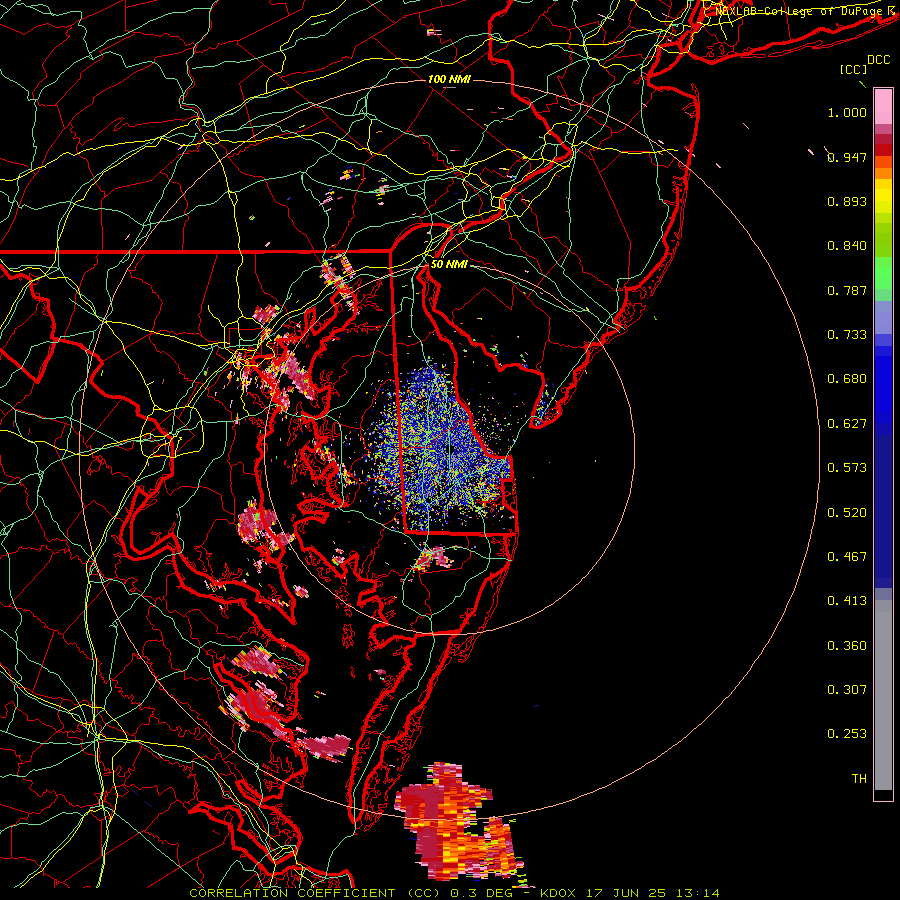900x900 pixels.
Task: Click the "50 NMI" range ring label
Action: (449, 265)
